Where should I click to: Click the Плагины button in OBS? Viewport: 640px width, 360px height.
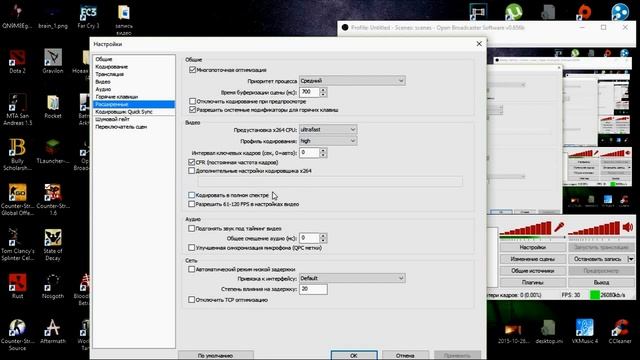[533, 282]
